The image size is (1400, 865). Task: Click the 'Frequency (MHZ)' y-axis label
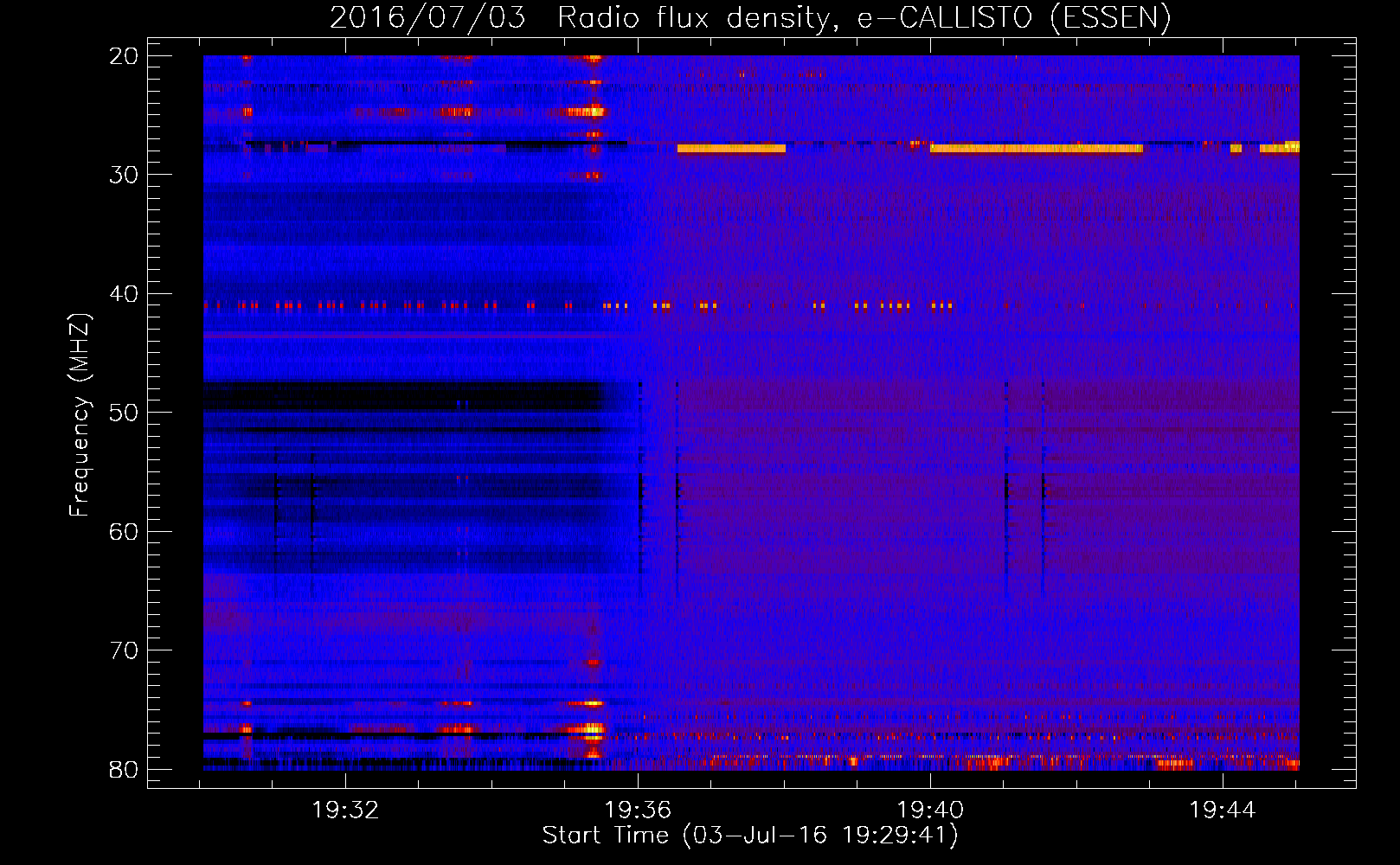pyautogui.click(x=80, y=415)
